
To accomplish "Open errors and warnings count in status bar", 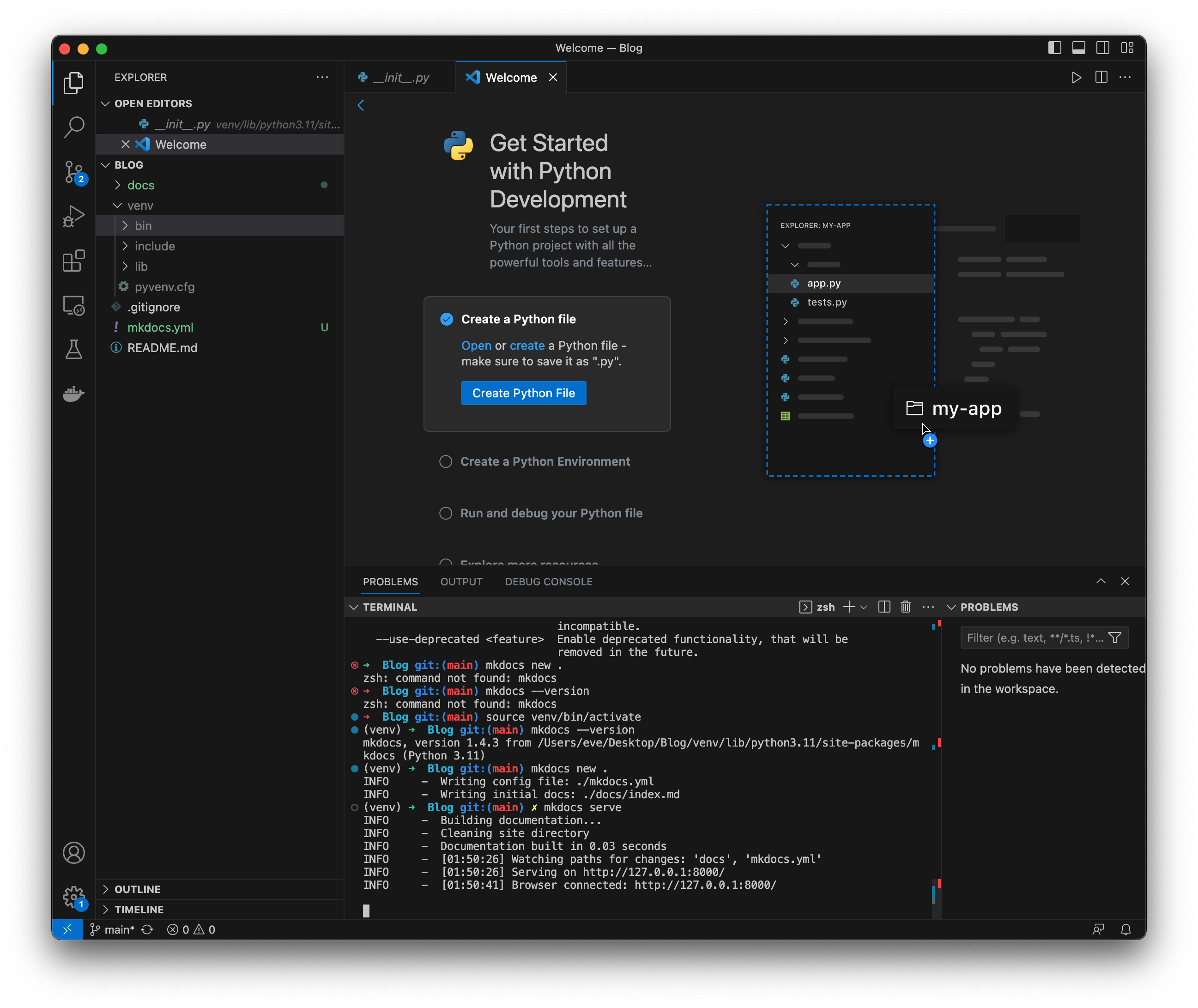I will click(191, 930).
